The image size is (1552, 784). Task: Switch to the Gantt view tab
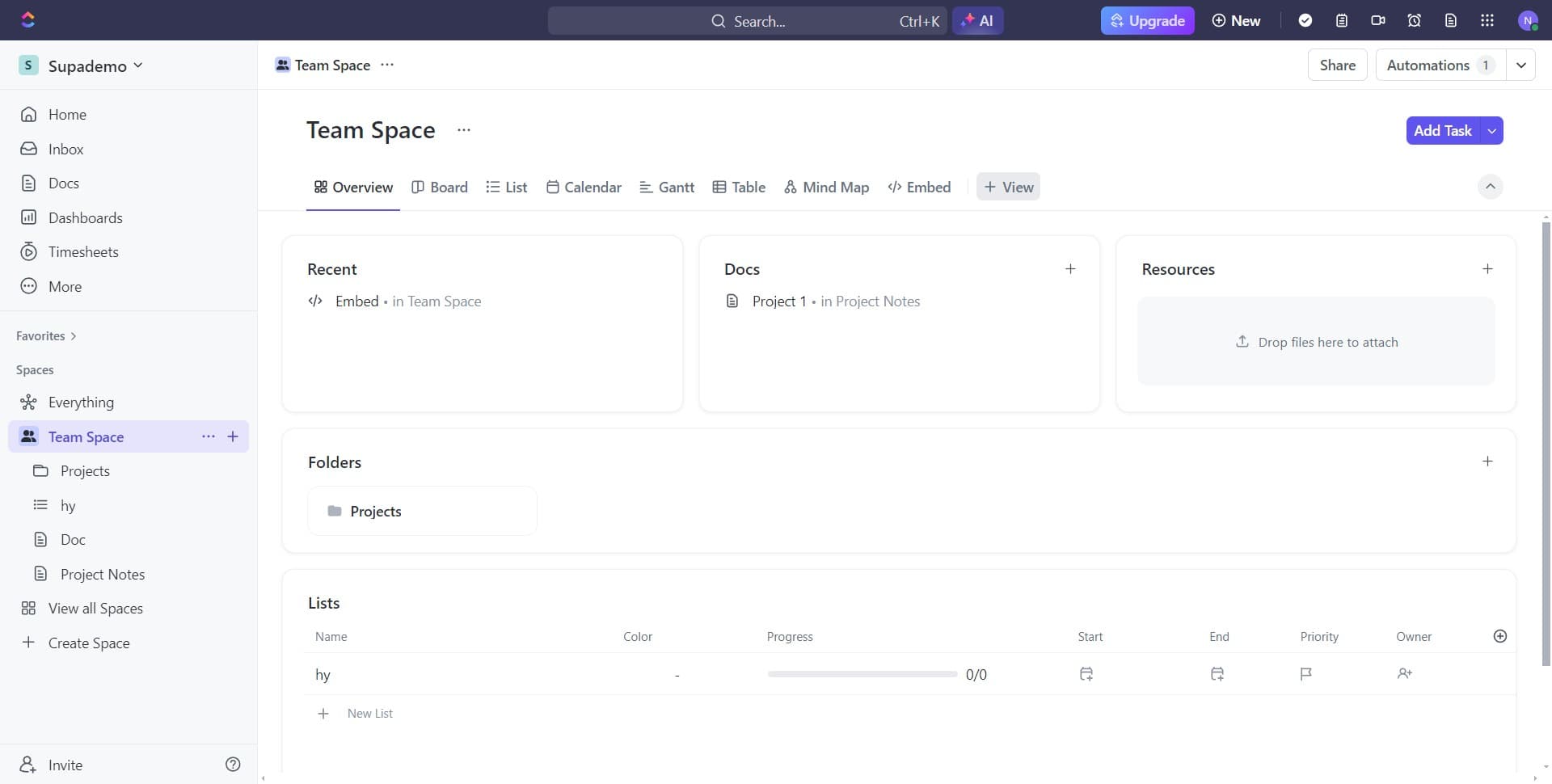tap(667, 188)
